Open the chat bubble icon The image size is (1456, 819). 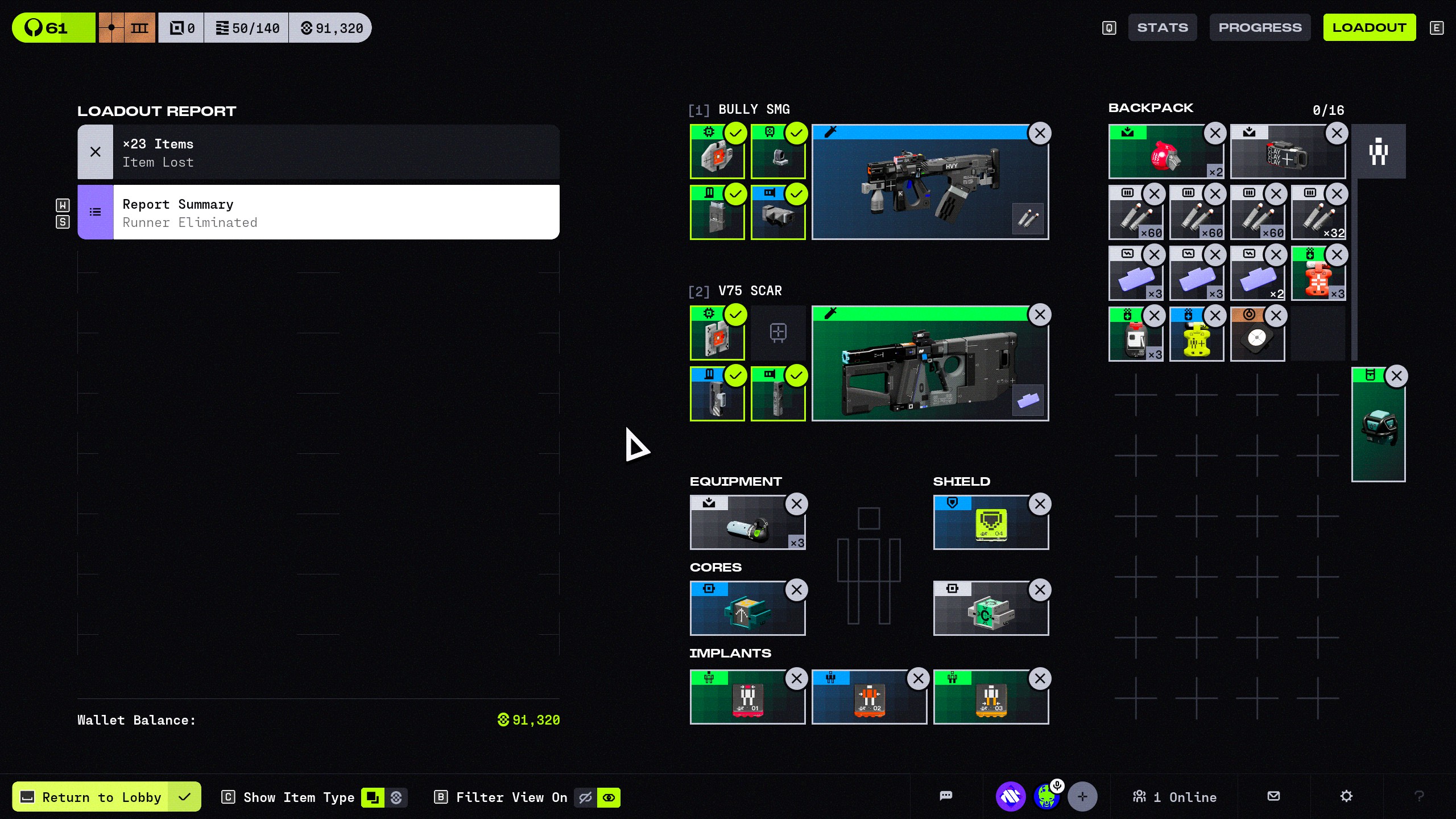[x=946, y=796]
